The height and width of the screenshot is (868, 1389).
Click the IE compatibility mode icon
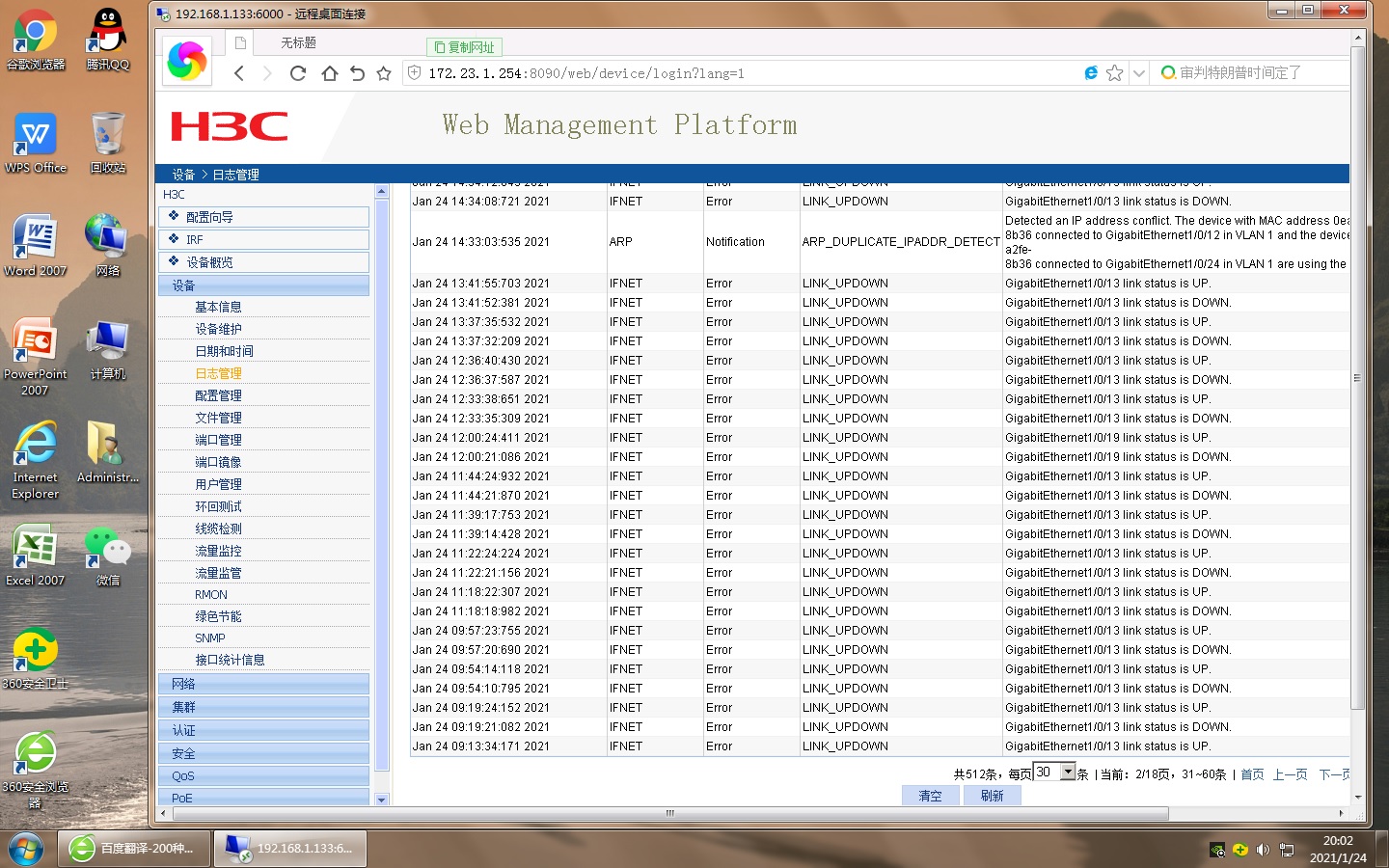tap(1091, 73)
